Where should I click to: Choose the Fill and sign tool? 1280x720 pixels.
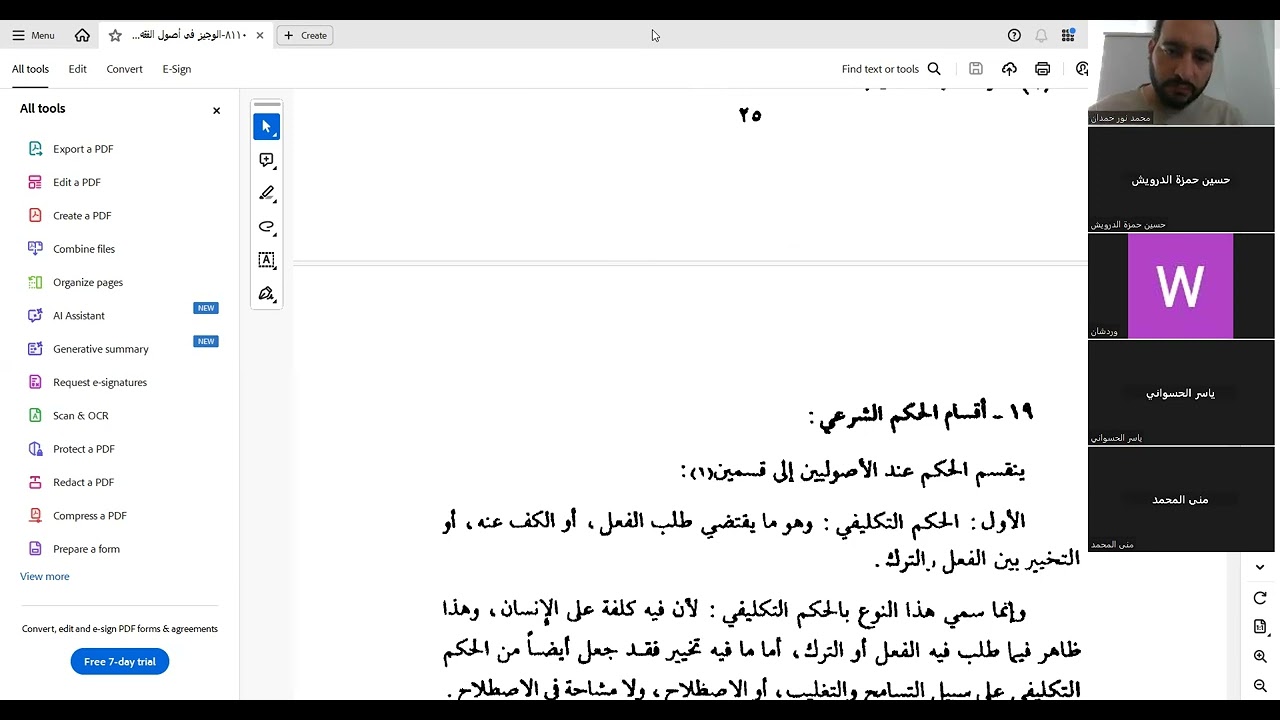(266, 293)
